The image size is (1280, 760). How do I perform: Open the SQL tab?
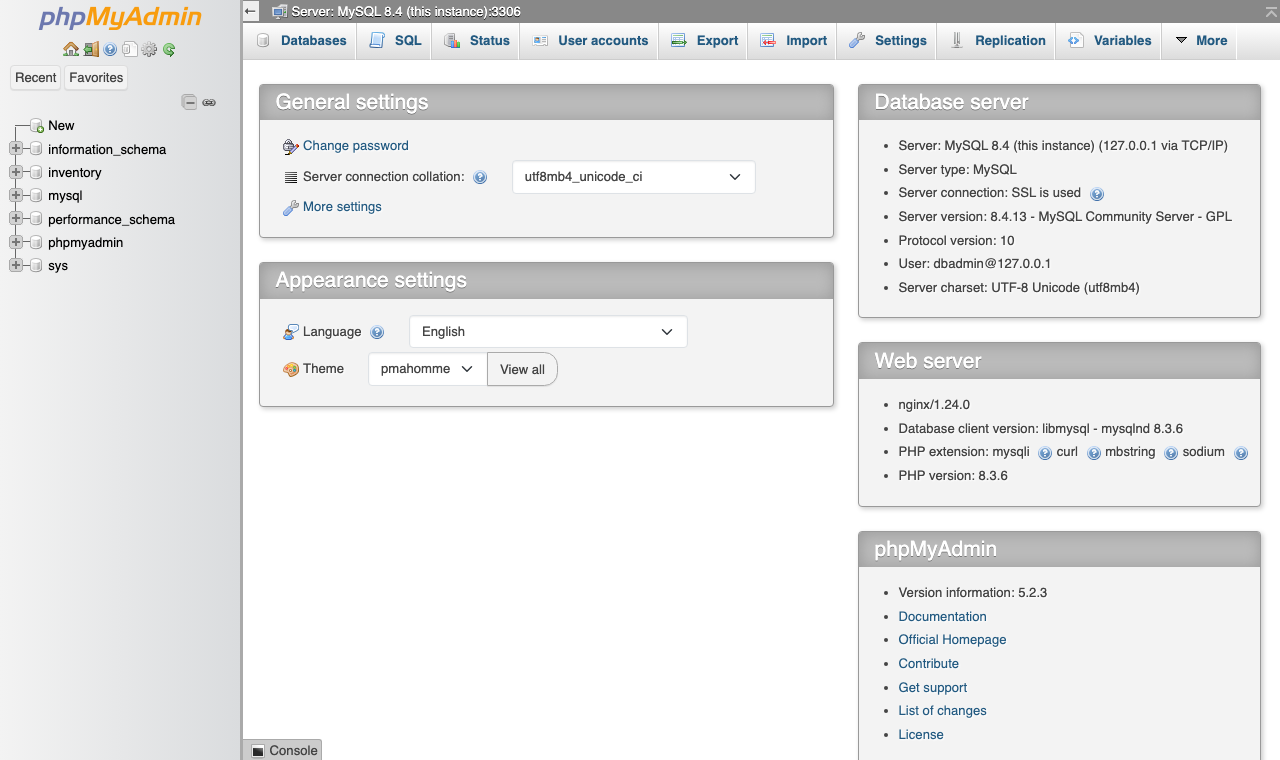395,41
